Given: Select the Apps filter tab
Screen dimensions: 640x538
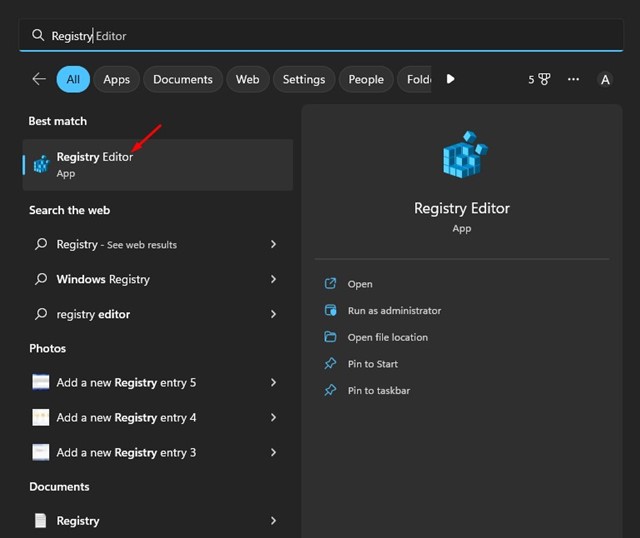Looking at the screenshot, I should 117,79.
